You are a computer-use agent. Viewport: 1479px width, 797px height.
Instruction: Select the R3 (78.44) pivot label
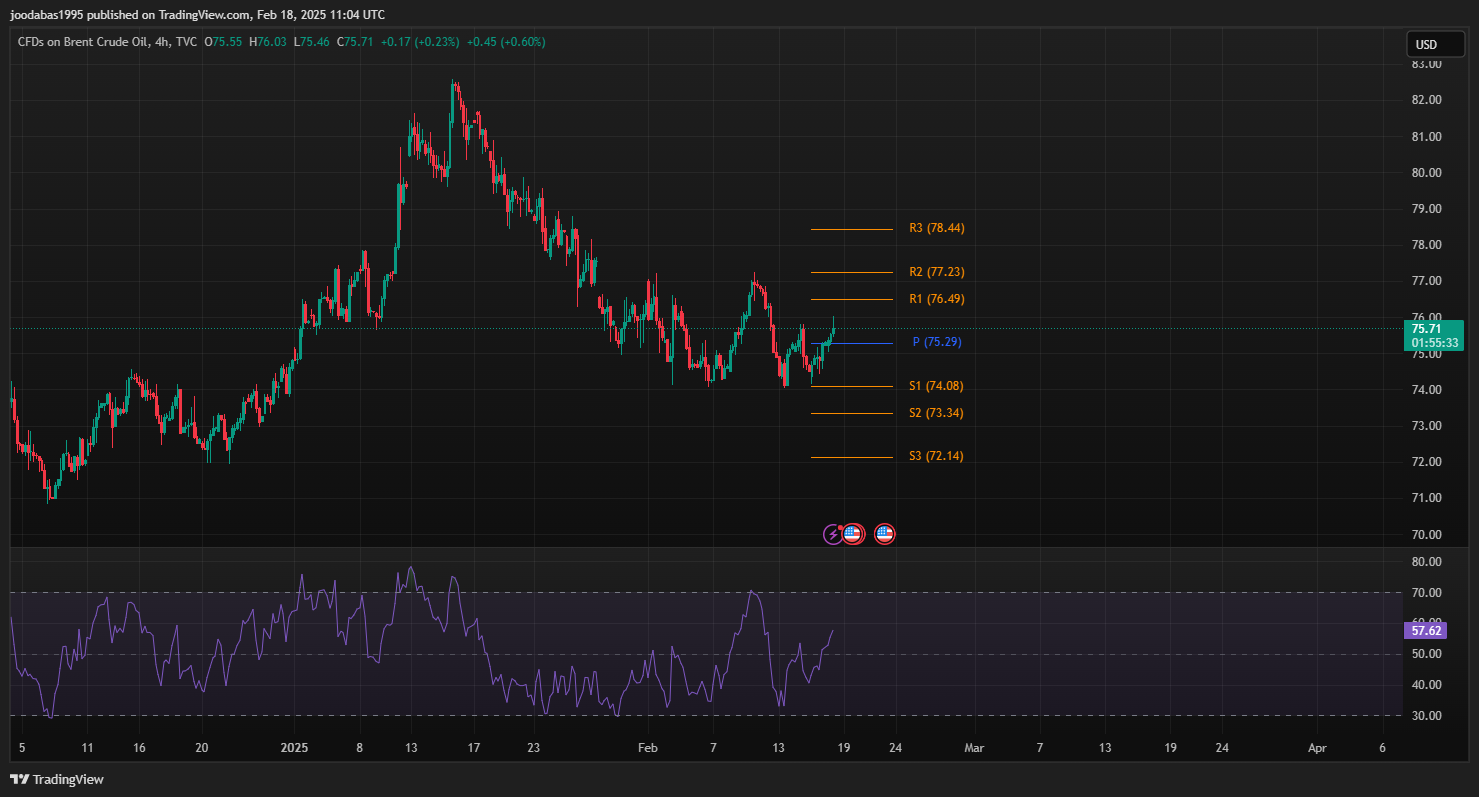pyautogui.click(x=936, y=228)
